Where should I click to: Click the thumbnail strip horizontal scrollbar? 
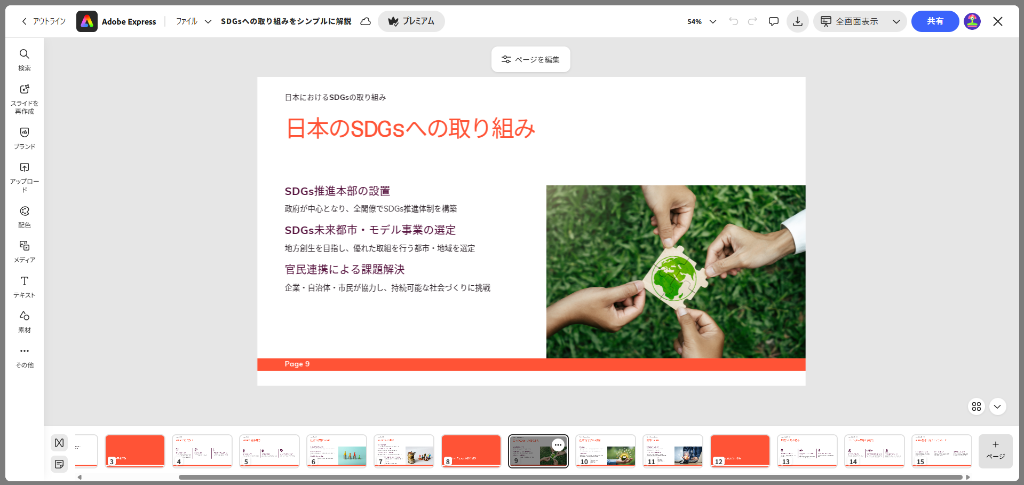pos(570,477)
